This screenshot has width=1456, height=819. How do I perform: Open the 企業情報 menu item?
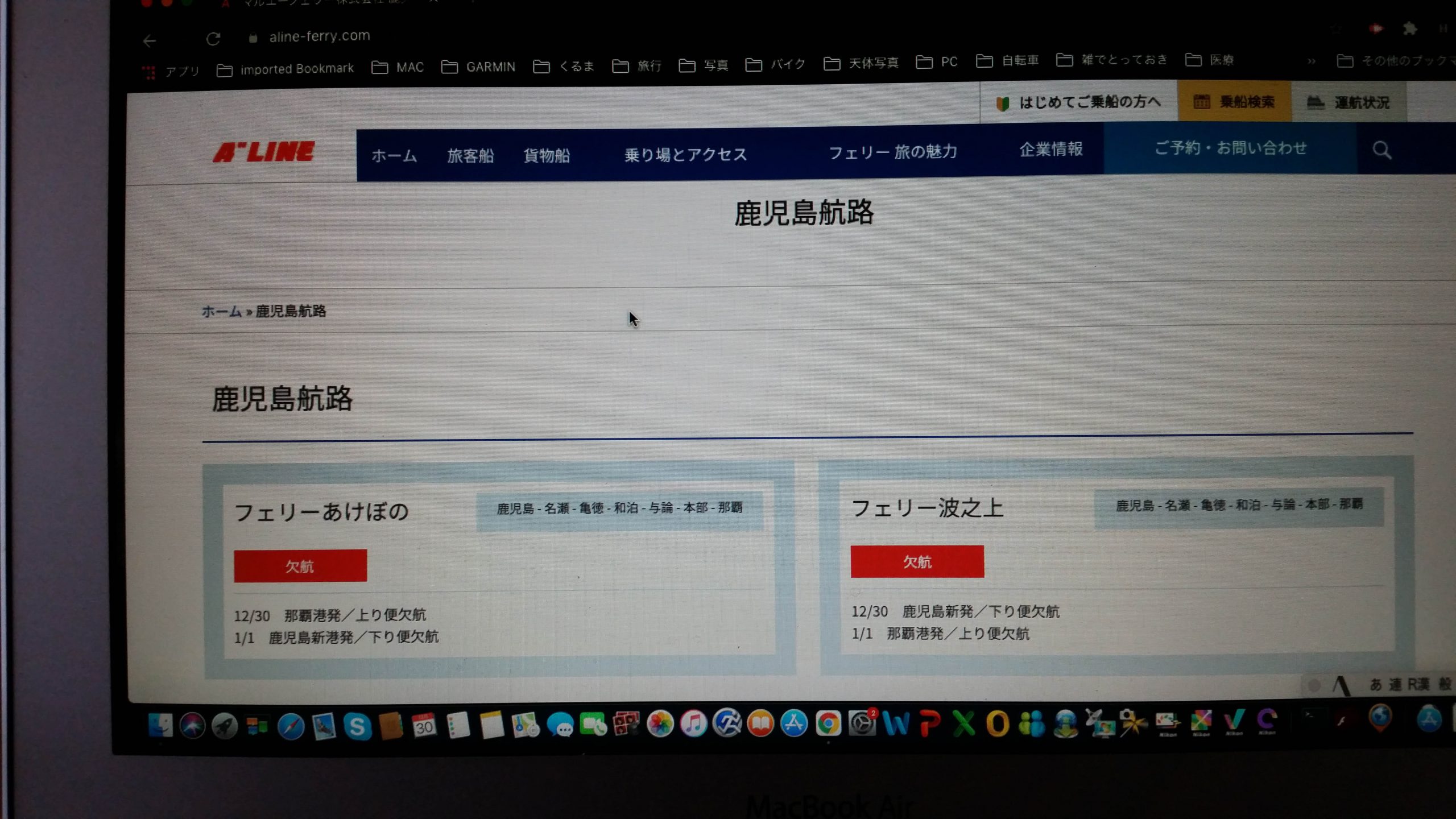tap(1050, 149)
